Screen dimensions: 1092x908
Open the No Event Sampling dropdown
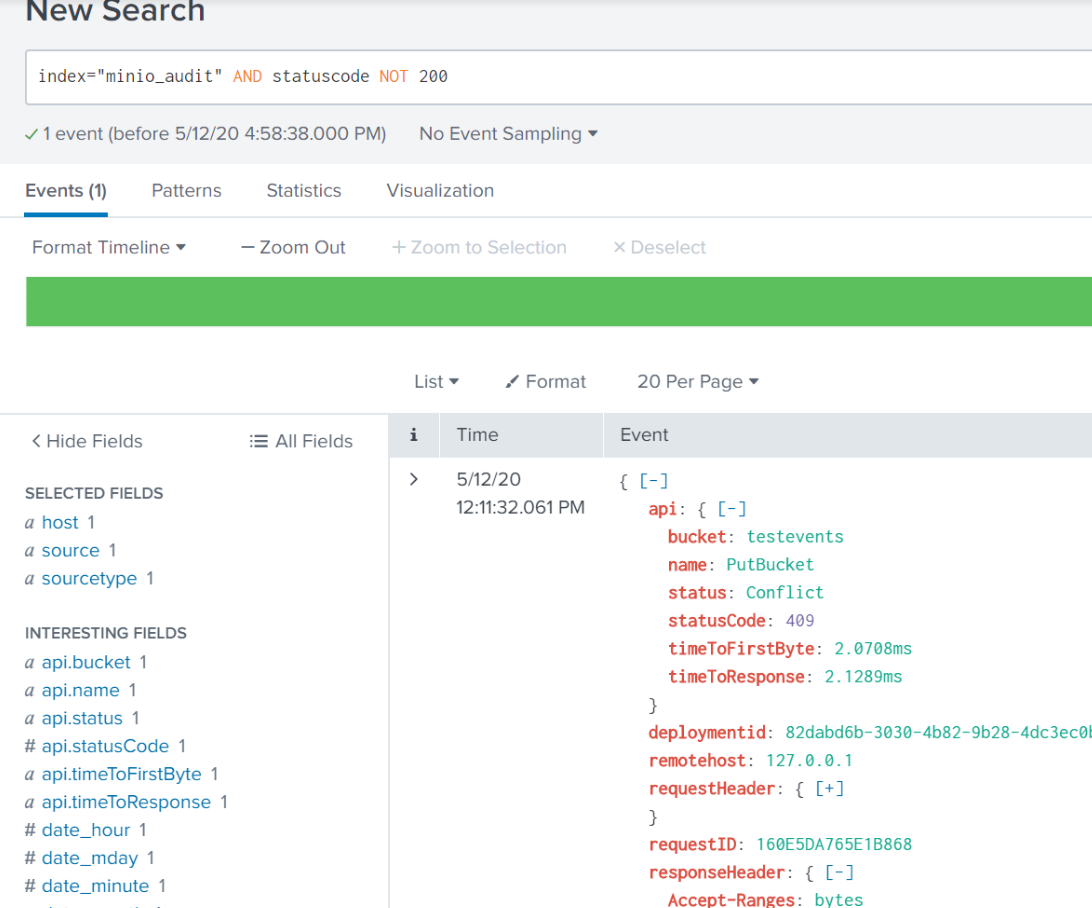coord(508,134)
